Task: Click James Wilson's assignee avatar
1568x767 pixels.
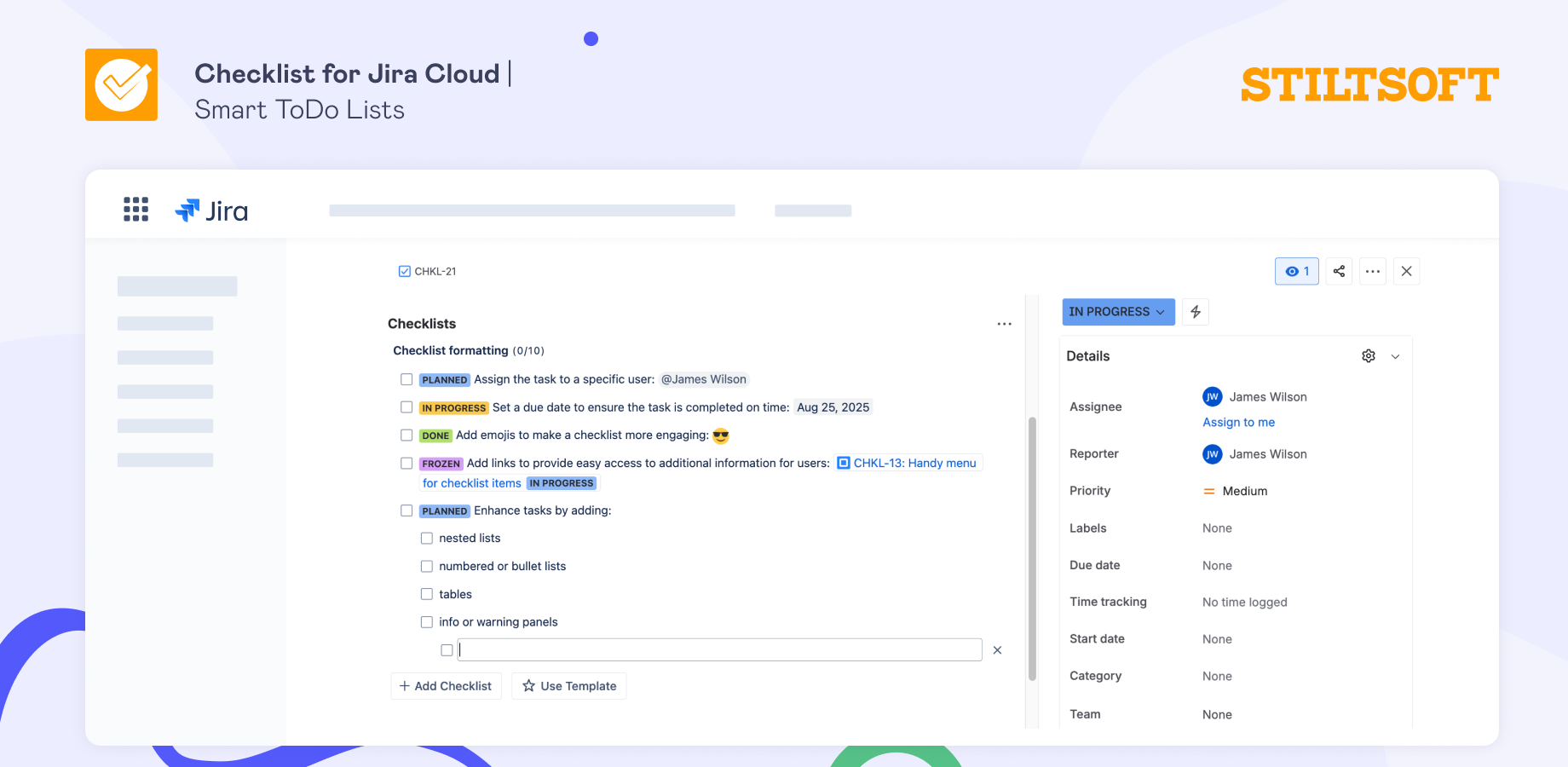Action: (1212, 396)
